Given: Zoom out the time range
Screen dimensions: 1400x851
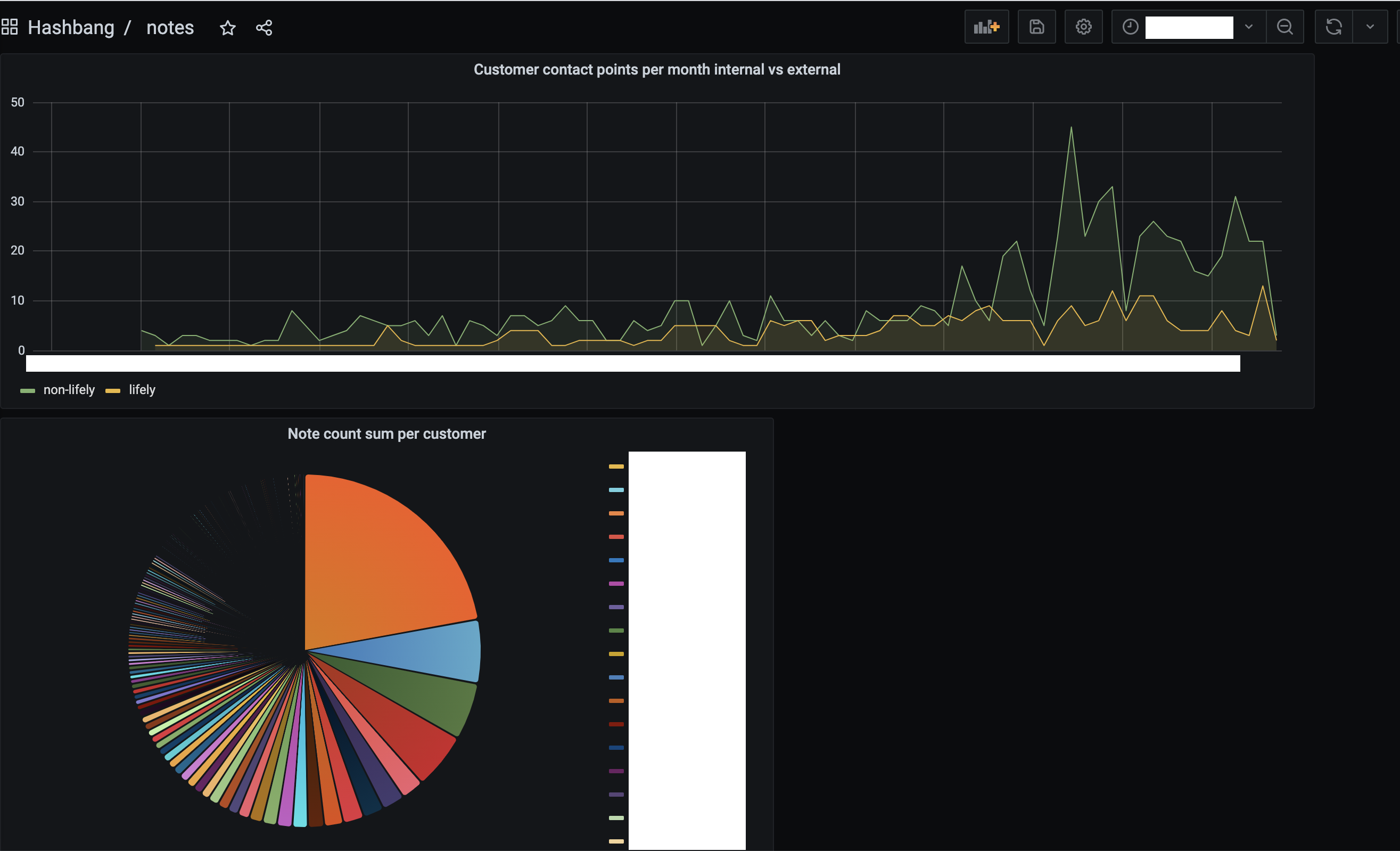Looking at the screenshot, I should pyautogui.click(x=1284, y=27).
